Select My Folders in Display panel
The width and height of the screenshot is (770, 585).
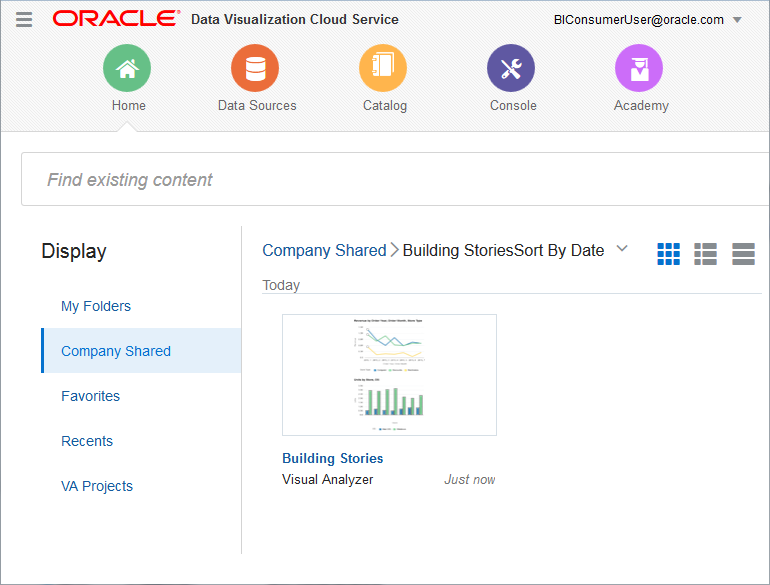[x=96, y=306]
